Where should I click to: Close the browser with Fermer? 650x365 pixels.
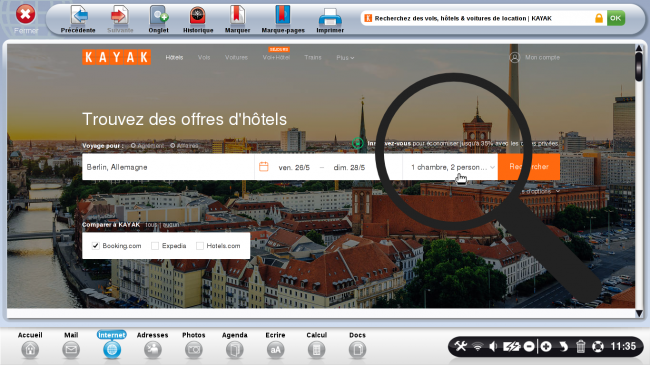tap(26, 19)
